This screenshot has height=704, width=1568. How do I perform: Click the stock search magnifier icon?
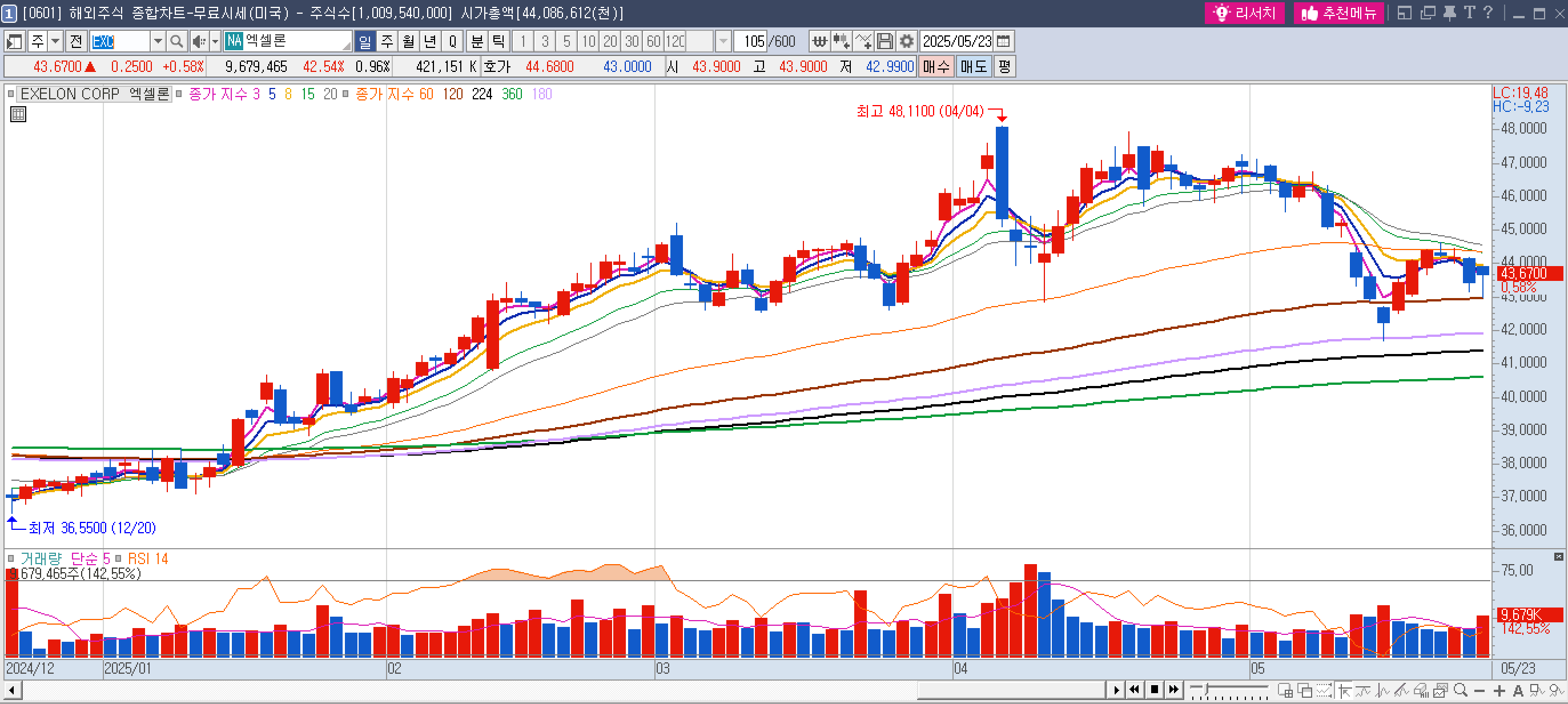(176, 41)
